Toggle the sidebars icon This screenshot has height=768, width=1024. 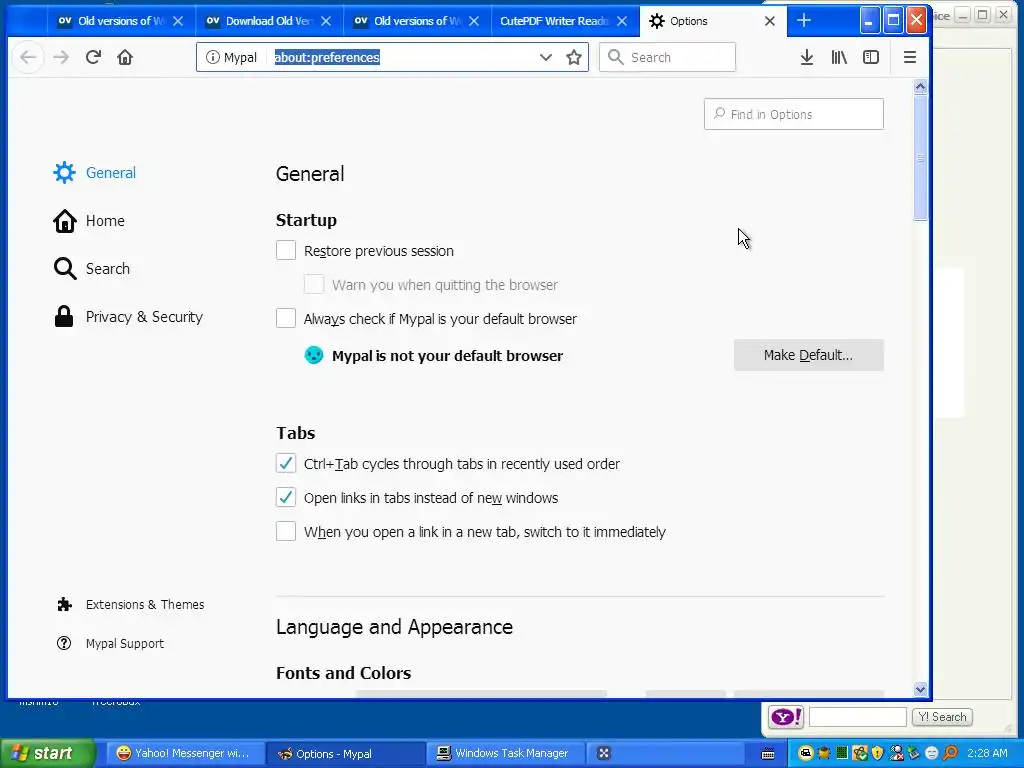point(871,57)
